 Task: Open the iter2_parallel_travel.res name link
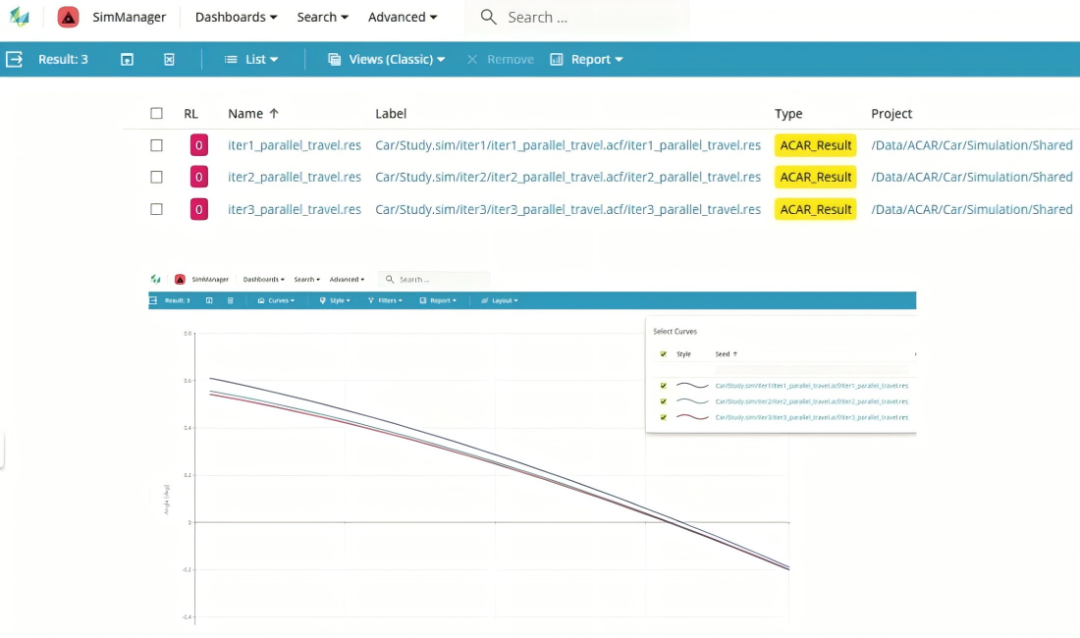pos(294,177)
